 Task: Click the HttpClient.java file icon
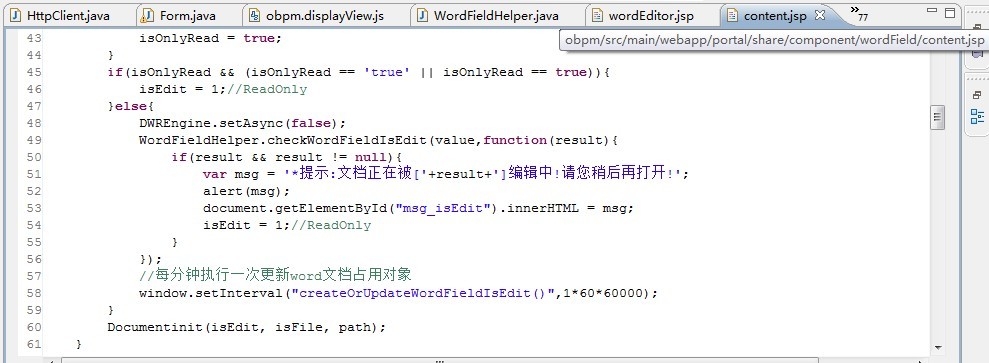click(x=16, y=16)
